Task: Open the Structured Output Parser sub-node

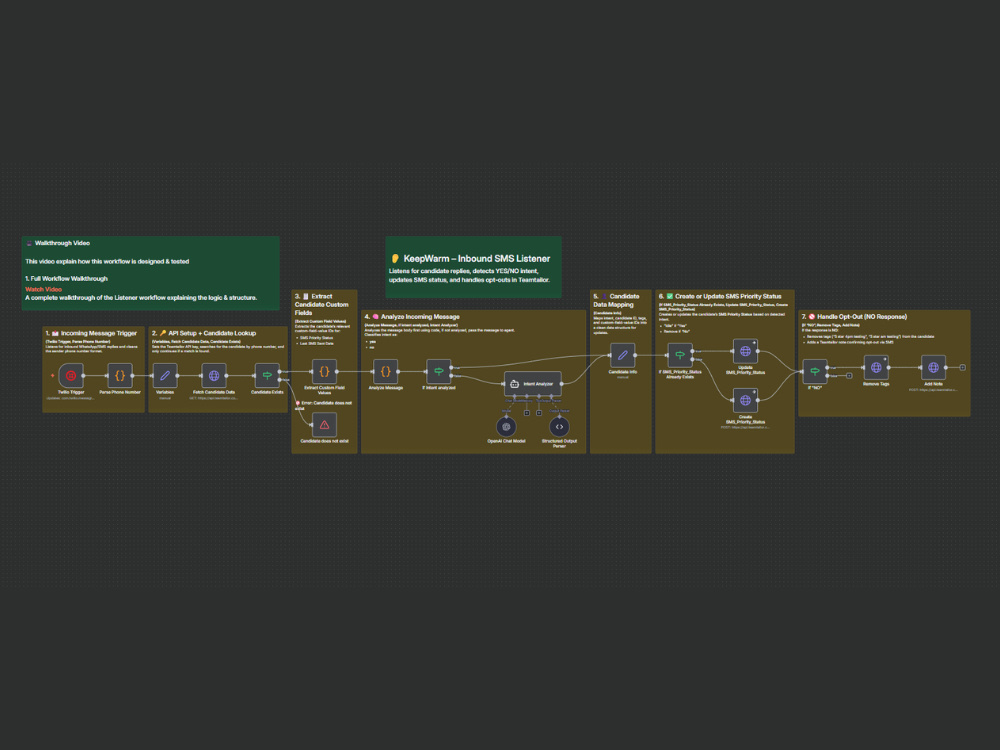Action: point(559,427)
